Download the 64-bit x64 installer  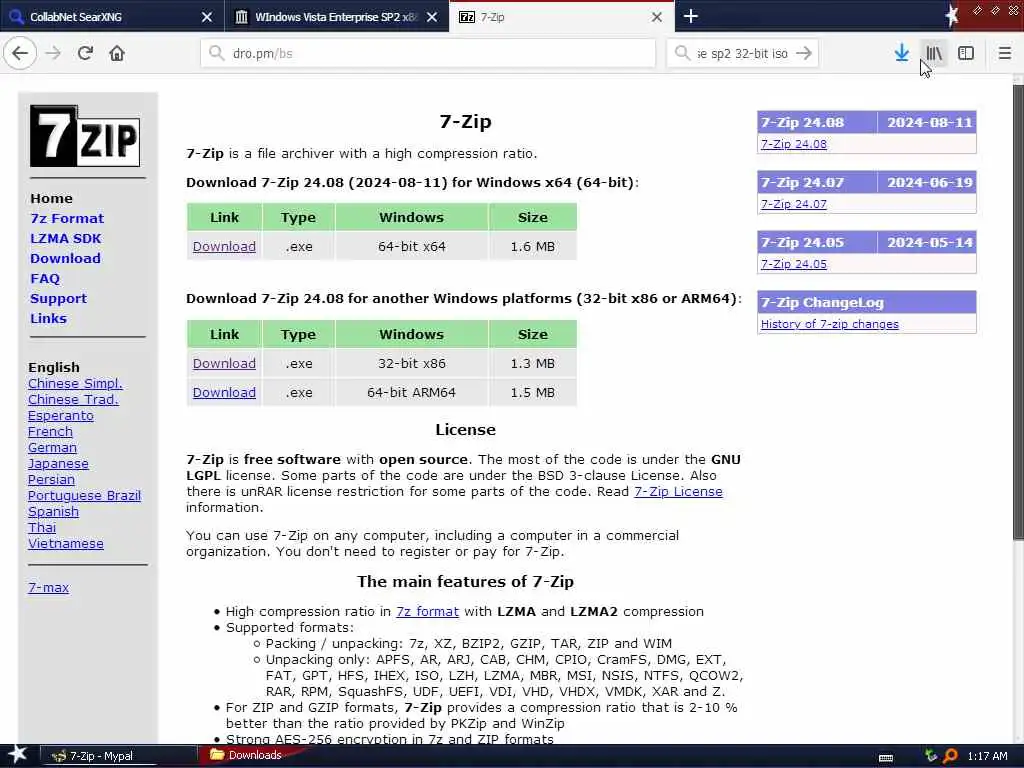click(x=224, y=246)
